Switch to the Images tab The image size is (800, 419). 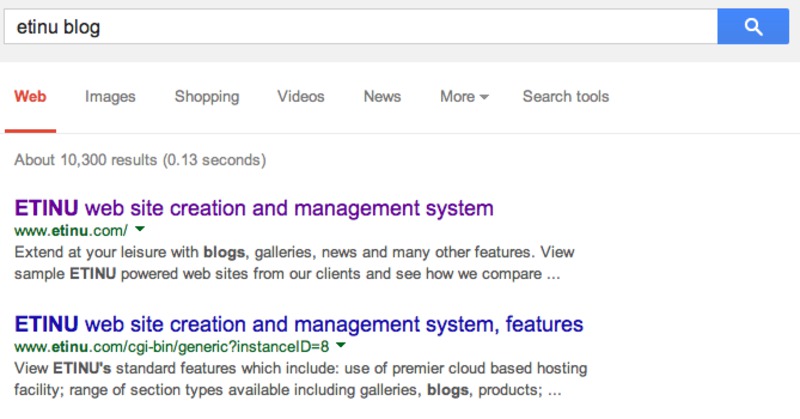pyautogui.click(x=110, y=97)
